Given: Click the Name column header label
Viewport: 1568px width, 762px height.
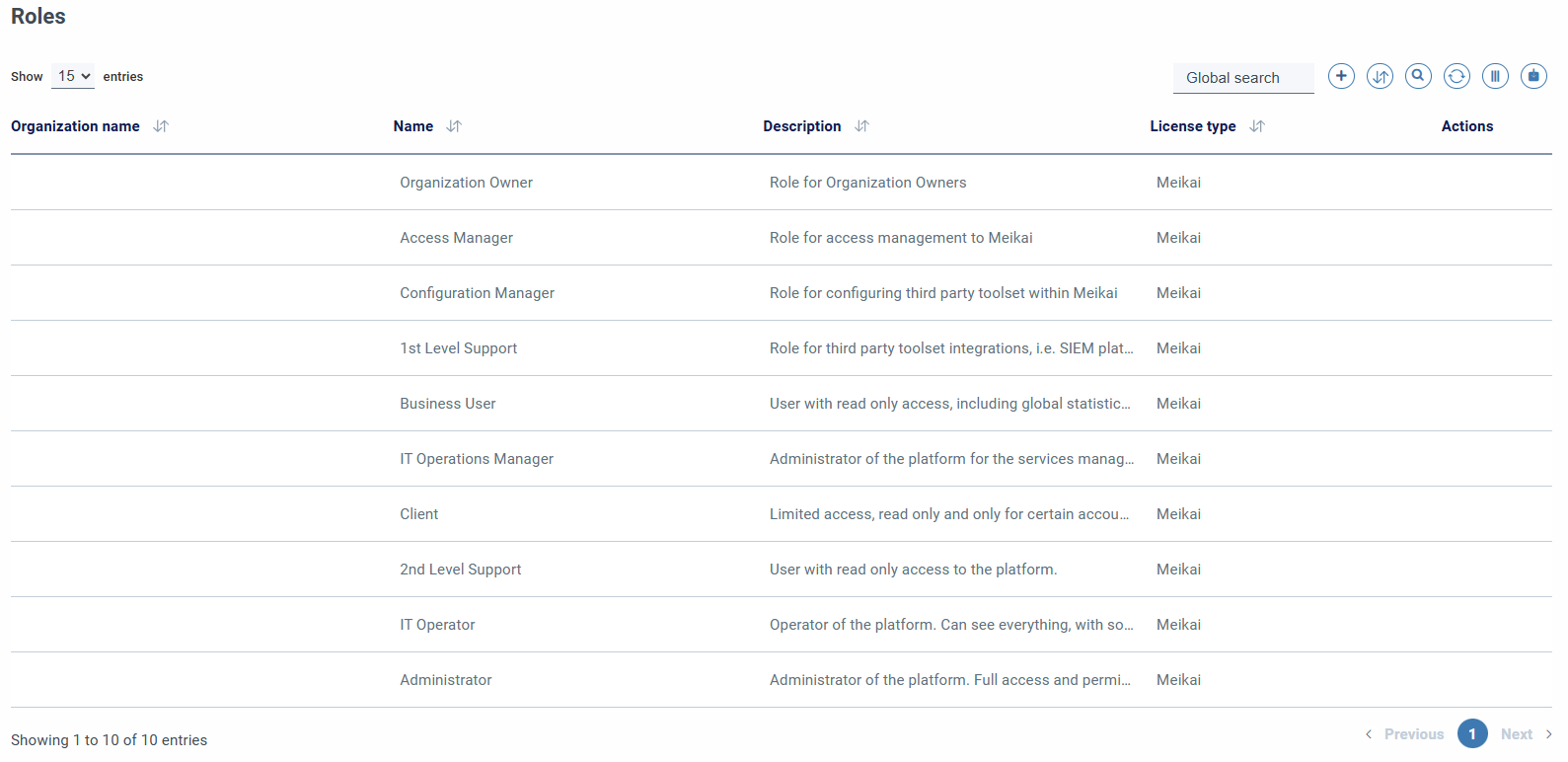Looking at the screenshot, I should pos(412,126).
